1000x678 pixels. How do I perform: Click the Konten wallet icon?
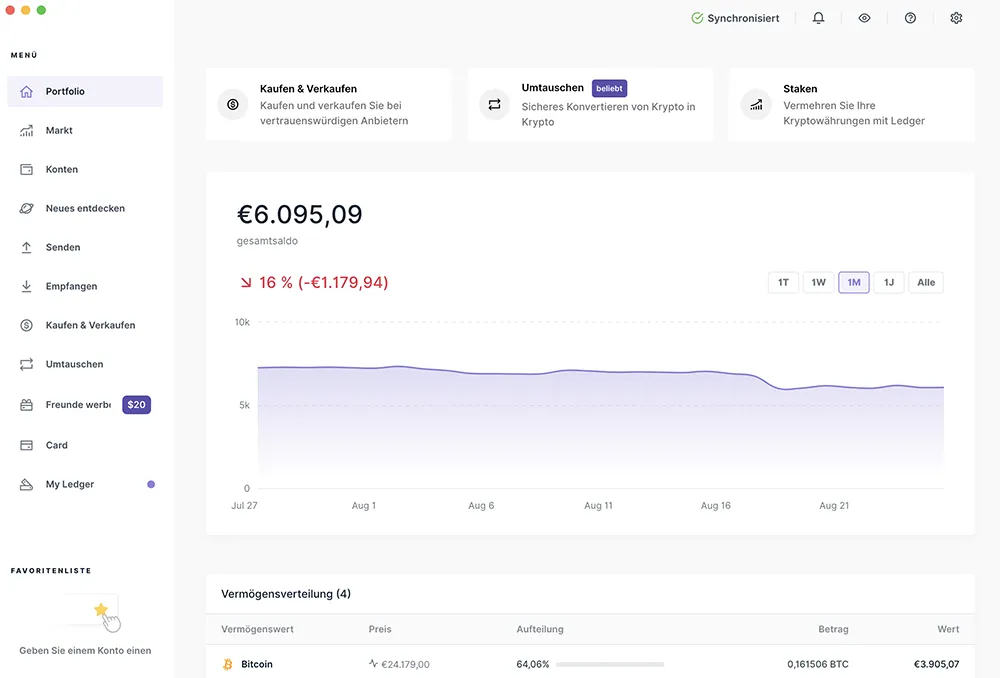coord(26,169)
